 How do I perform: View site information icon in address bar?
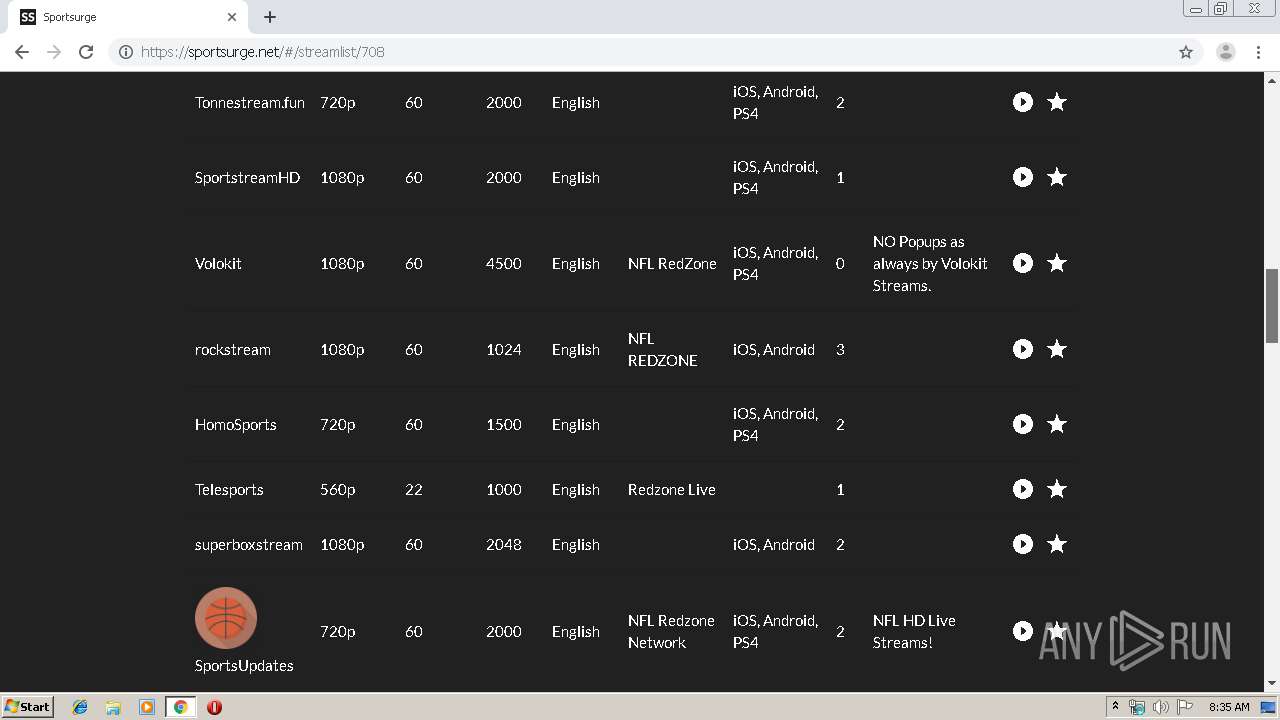[126, 52]
